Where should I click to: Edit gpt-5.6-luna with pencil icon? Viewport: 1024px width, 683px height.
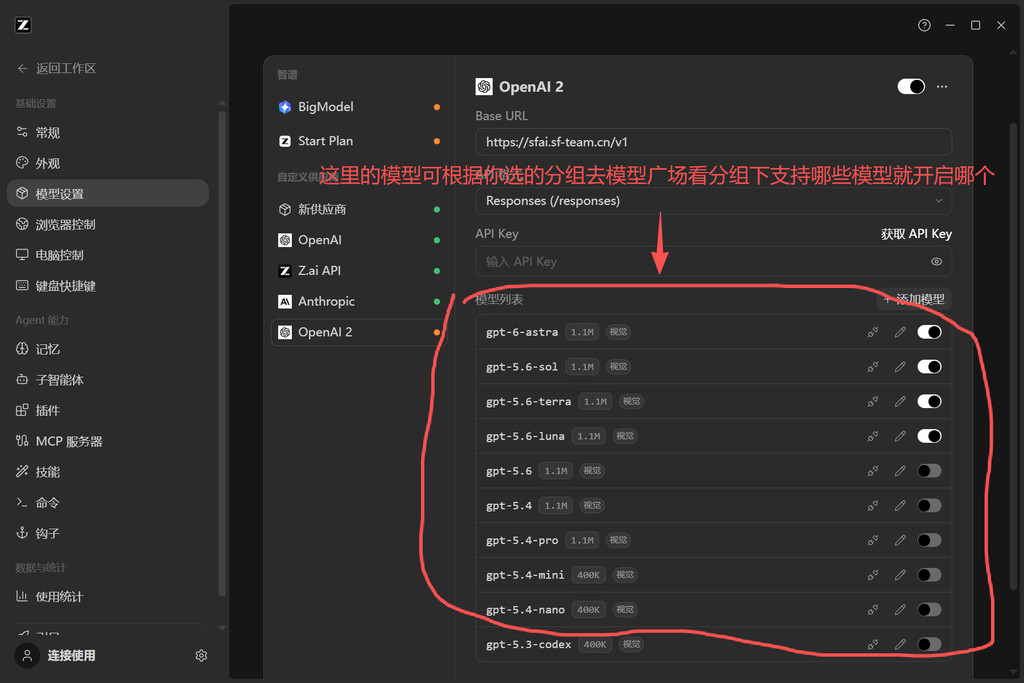(x=900, y=436)
